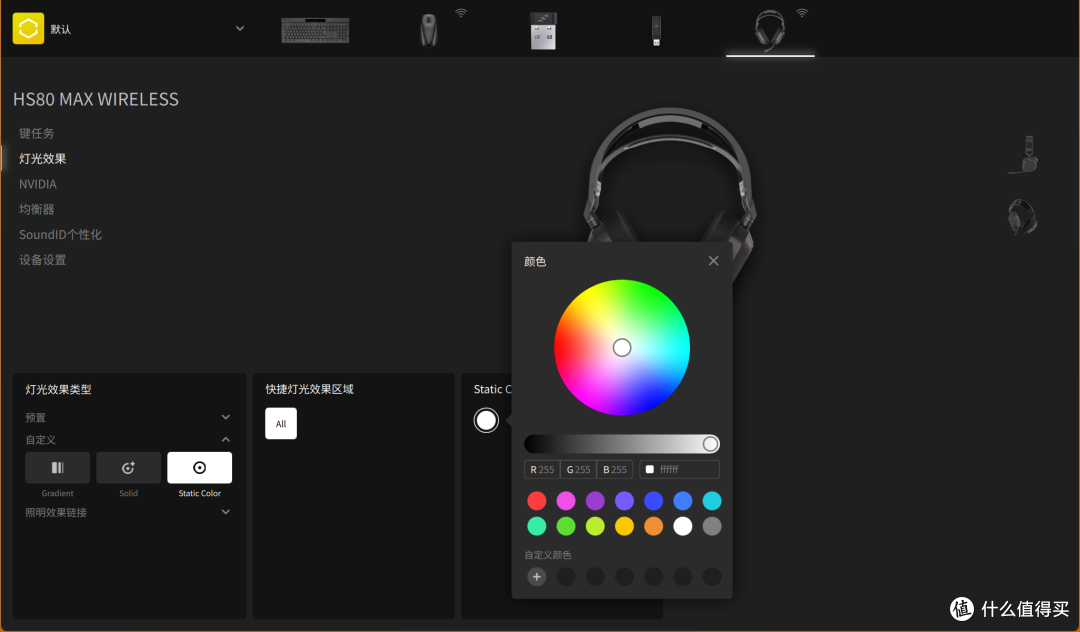Select the headset device in top bar

point(769,30)
